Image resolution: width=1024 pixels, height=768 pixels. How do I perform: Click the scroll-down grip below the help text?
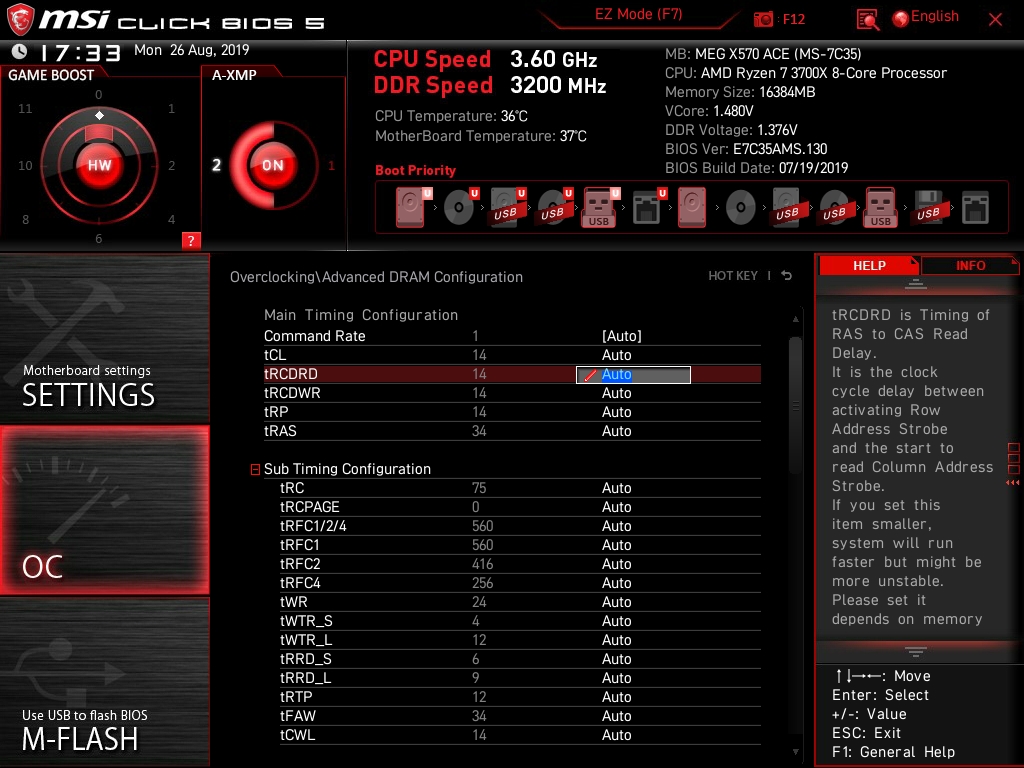tap(916, 652)
